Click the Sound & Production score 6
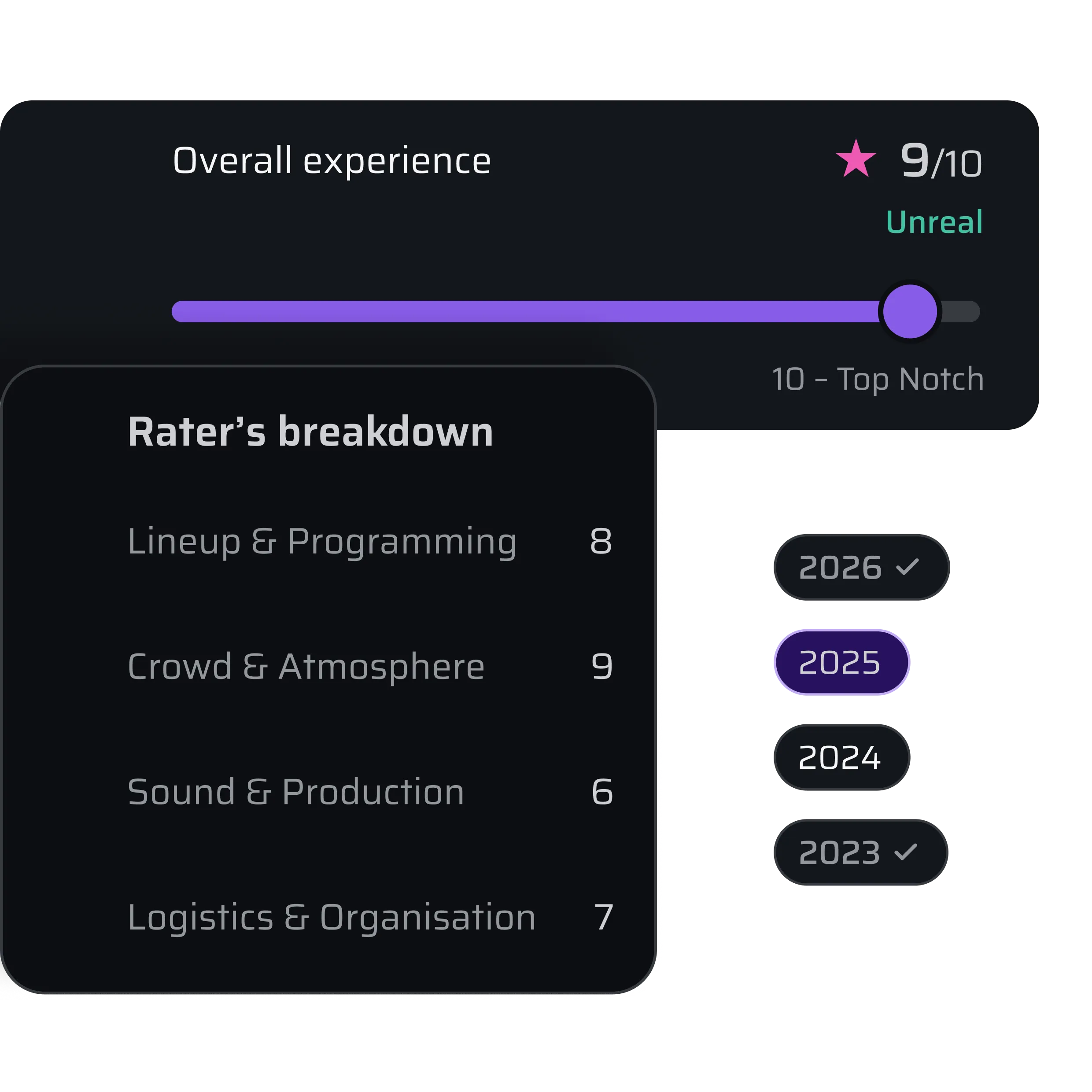 tap(602, 792)
